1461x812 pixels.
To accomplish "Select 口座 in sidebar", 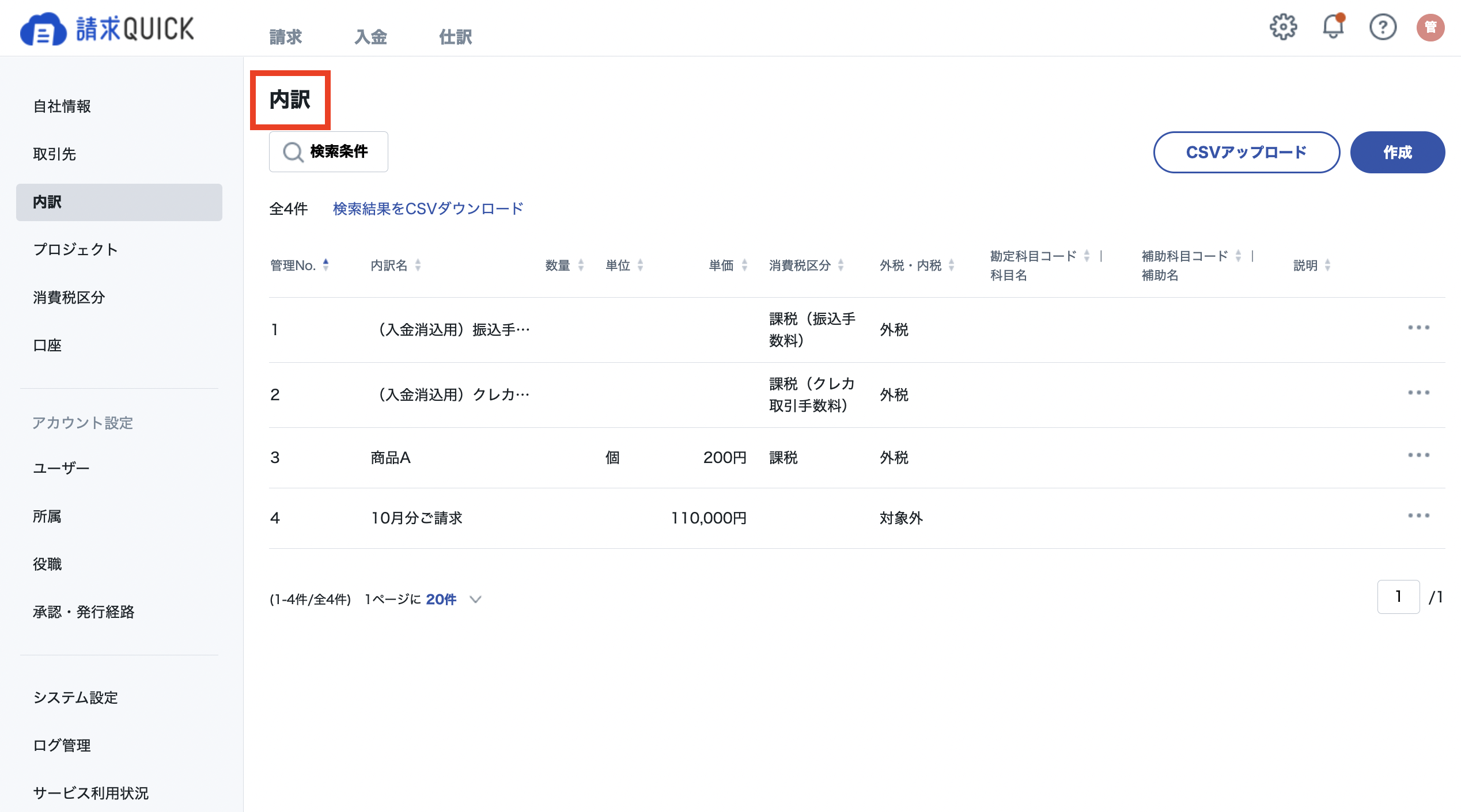I will (x=119, y=346).
